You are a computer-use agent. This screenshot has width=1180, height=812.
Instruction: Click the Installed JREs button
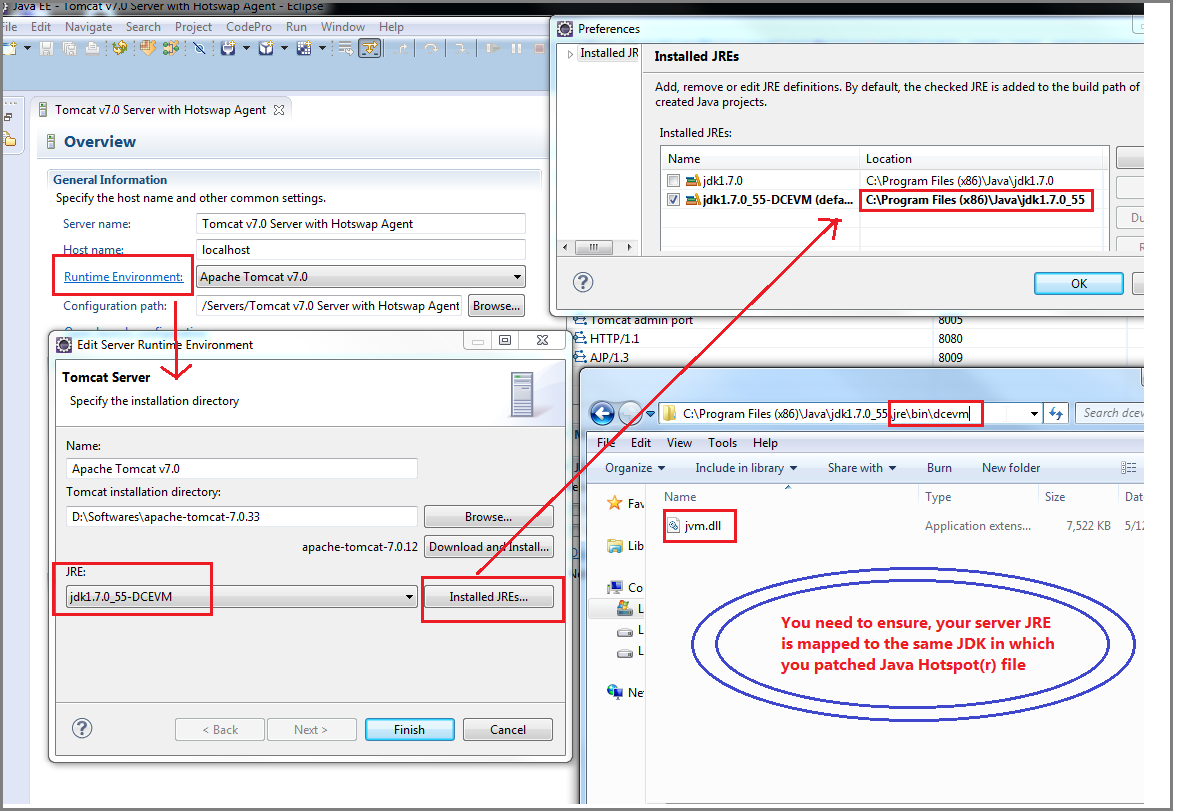click(x=488, y=596)
